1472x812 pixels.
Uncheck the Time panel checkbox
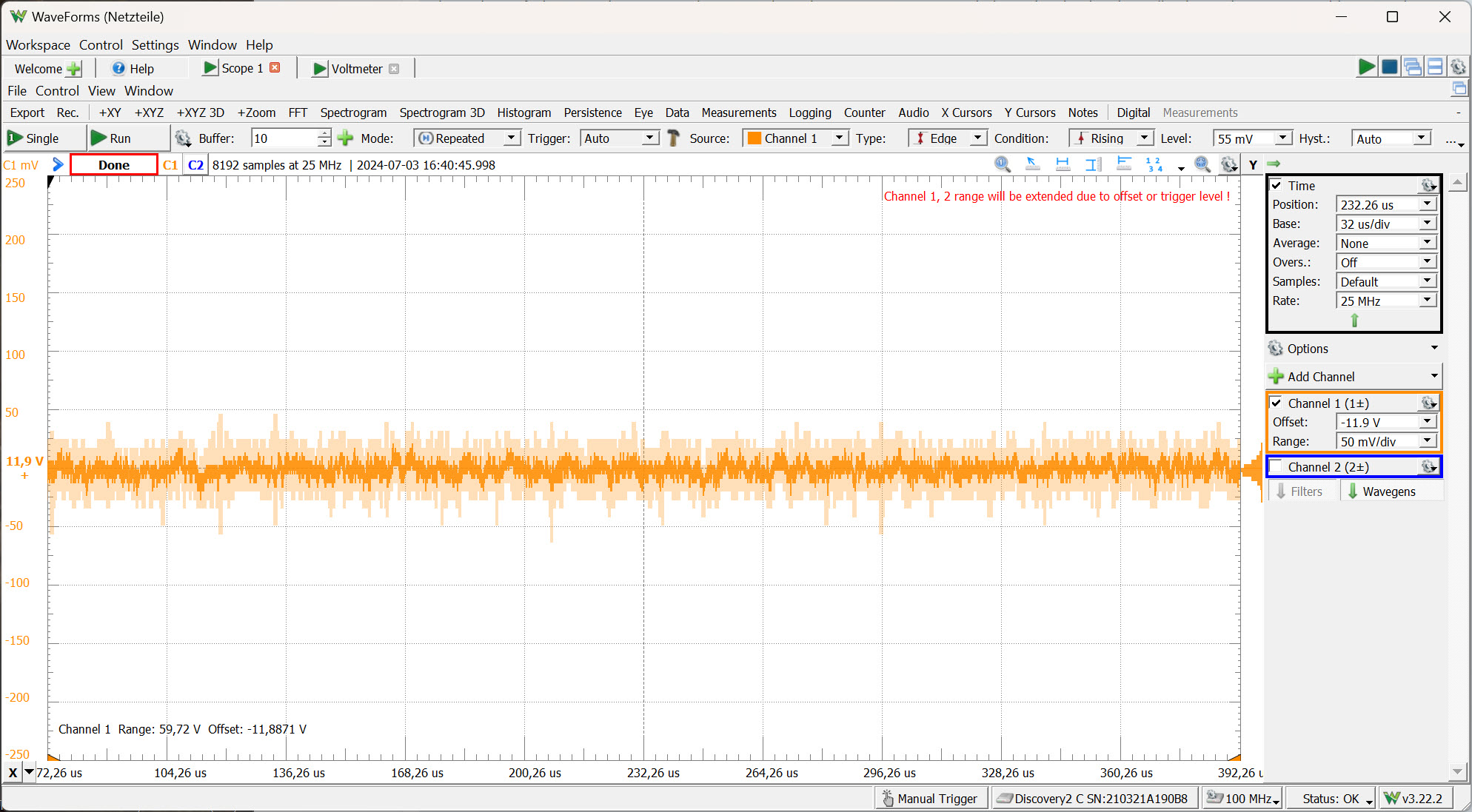1277,185
